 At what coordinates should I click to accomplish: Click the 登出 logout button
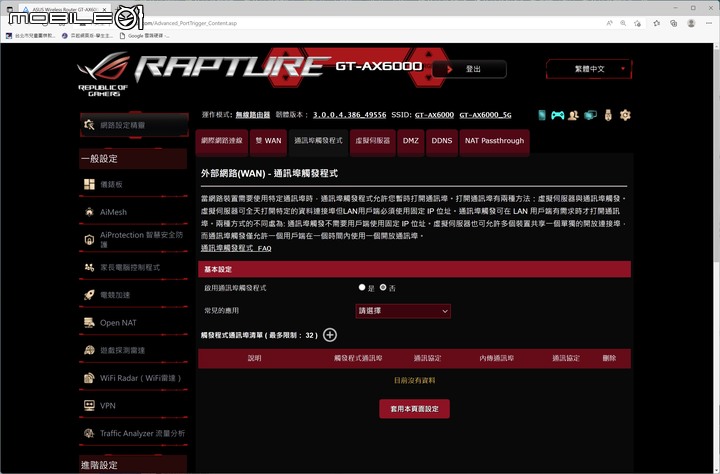469,69
